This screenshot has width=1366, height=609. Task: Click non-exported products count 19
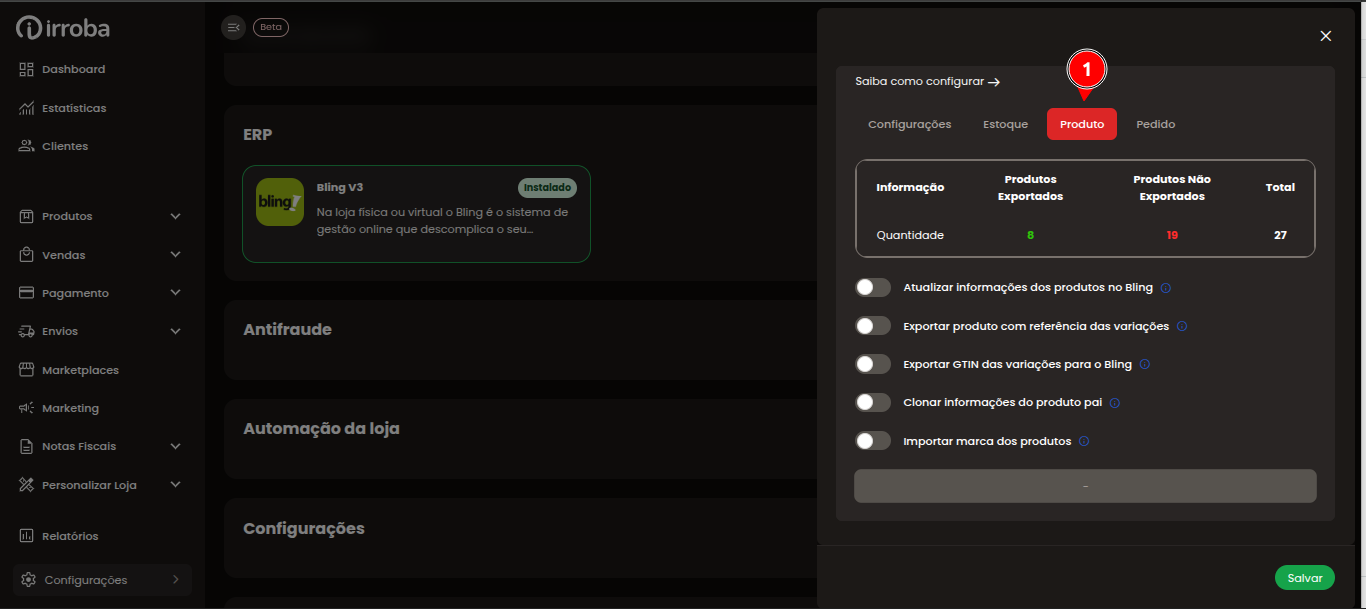(x=1172, y=235)
